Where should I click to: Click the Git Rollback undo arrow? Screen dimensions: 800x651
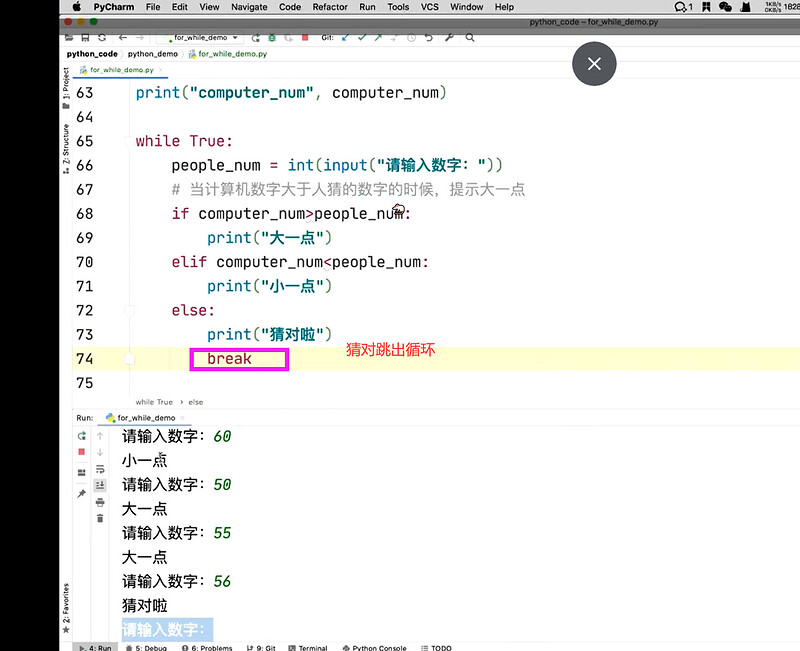[x=429, y=38]
